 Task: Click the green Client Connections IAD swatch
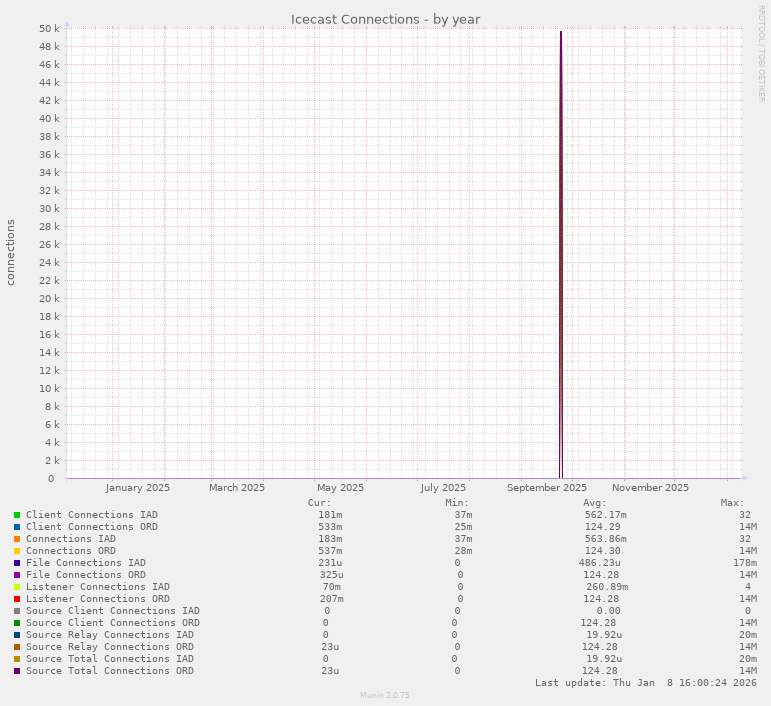tap(17, 515)
